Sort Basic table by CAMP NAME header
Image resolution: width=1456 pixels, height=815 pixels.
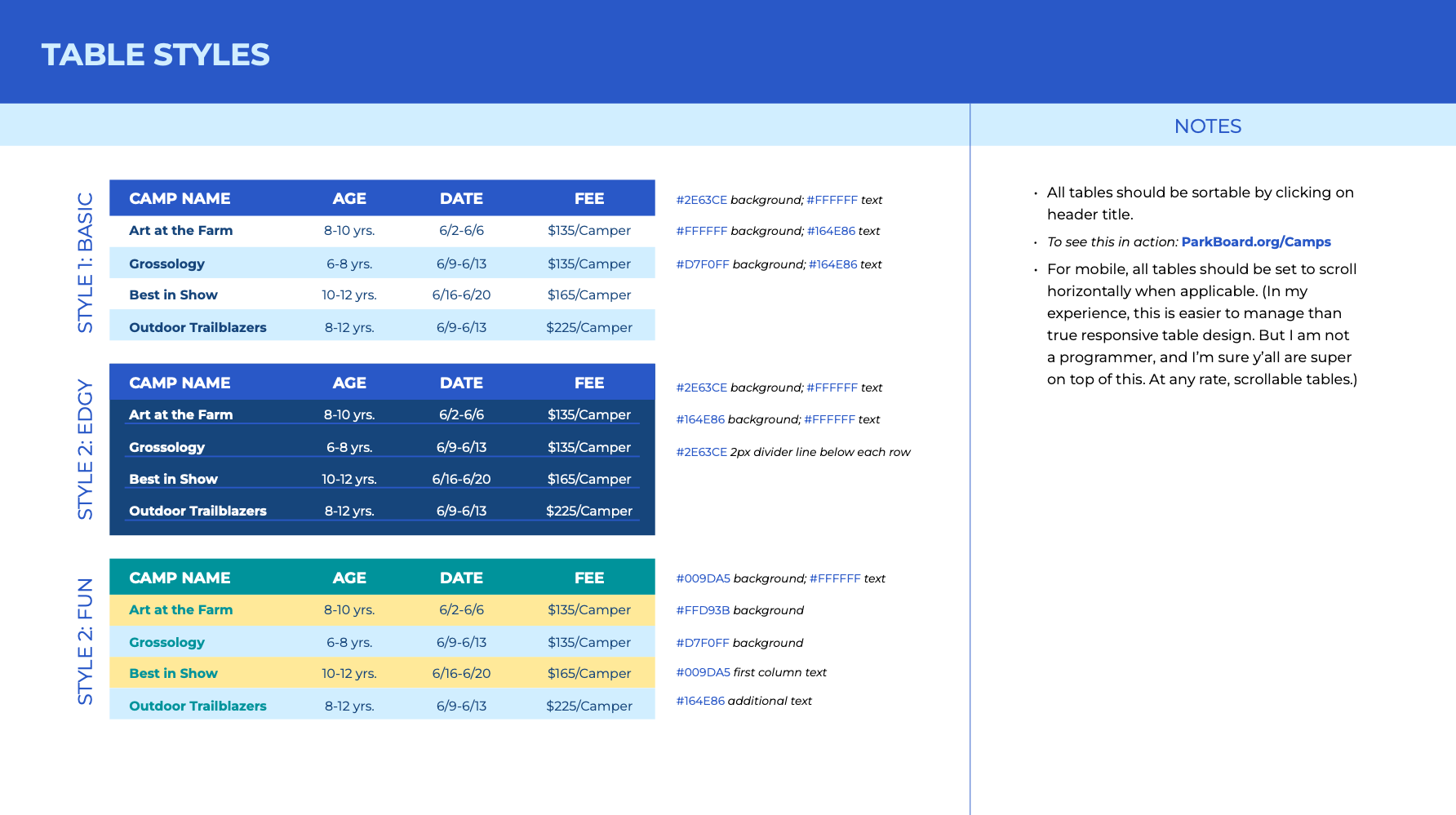(x=180, y=198)
